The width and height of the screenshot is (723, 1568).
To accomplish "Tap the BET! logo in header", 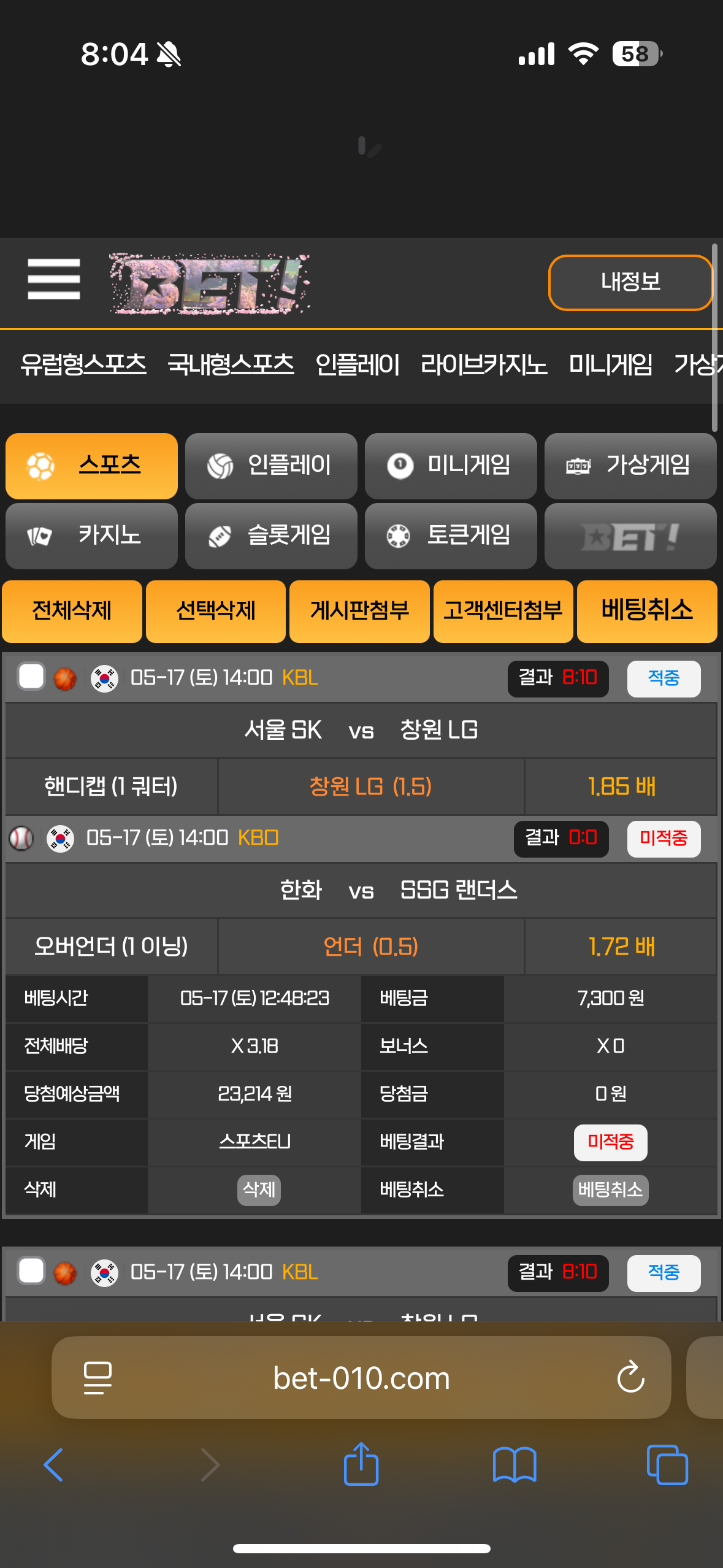I will (209, 284).
